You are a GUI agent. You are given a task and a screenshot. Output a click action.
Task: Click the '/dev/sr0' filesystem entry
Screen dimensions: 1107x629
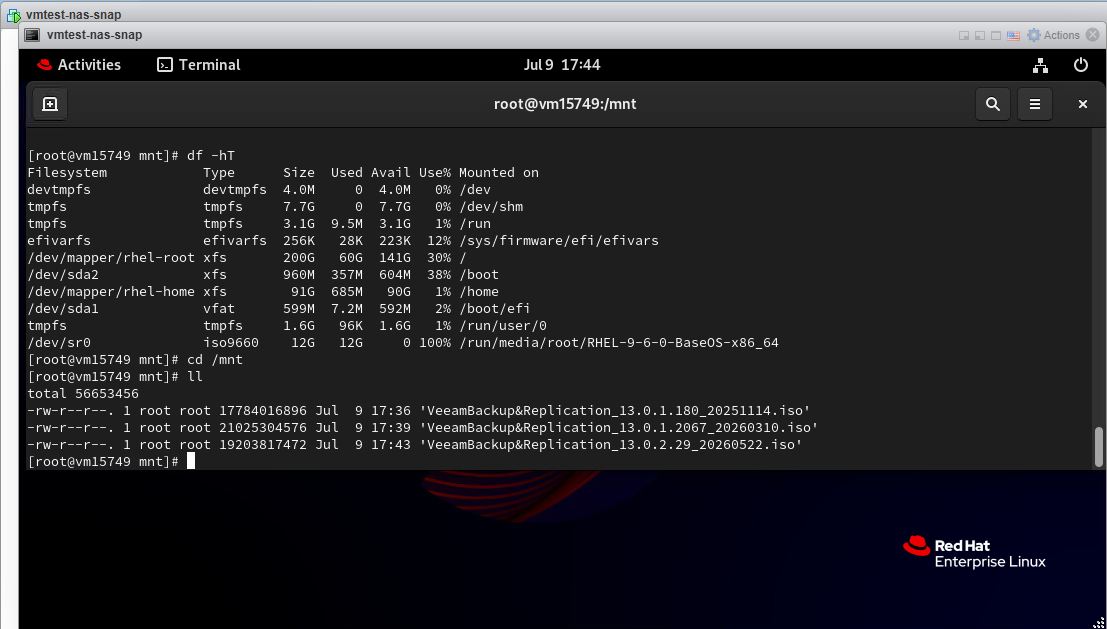click(x=59, y=343)
